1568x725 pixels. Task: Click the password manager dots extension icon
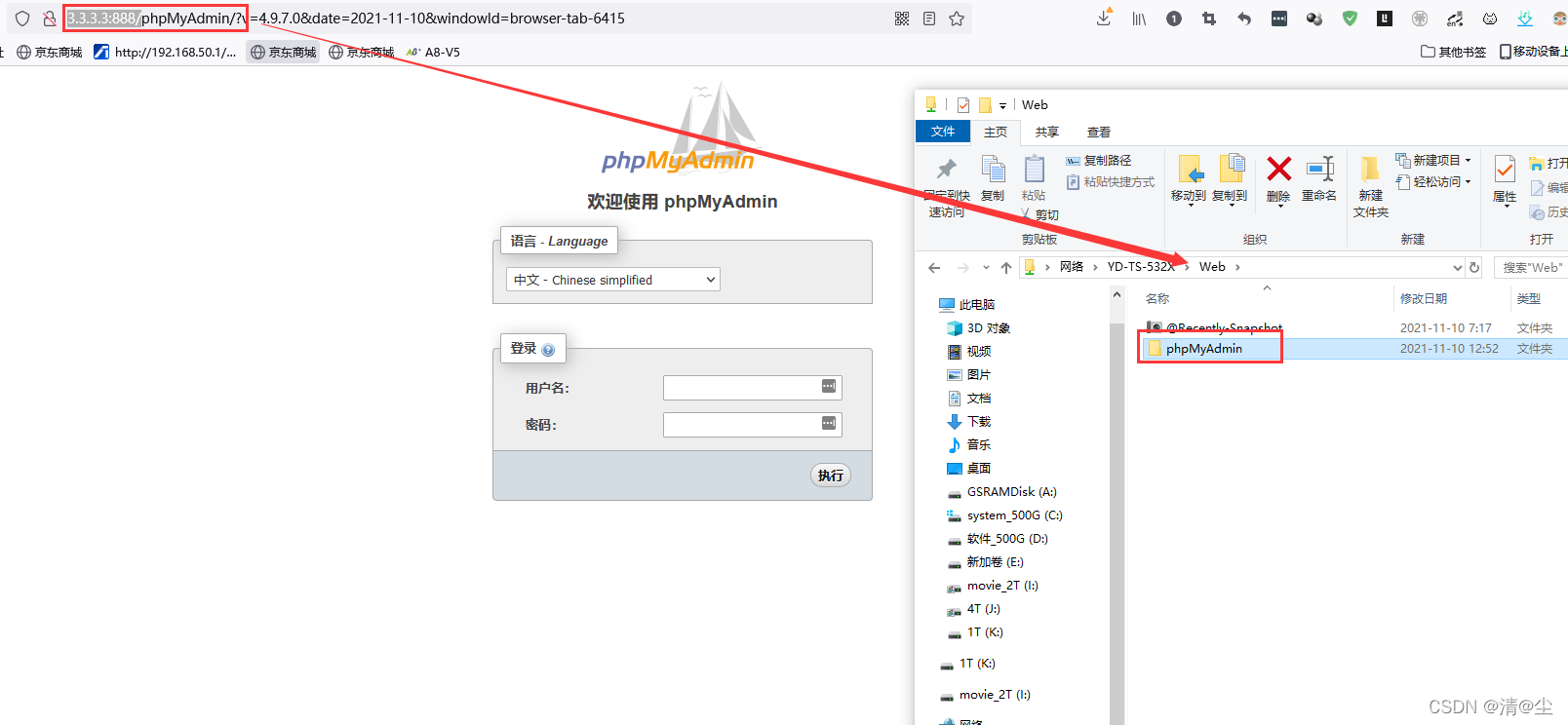tap(1279, 19)
